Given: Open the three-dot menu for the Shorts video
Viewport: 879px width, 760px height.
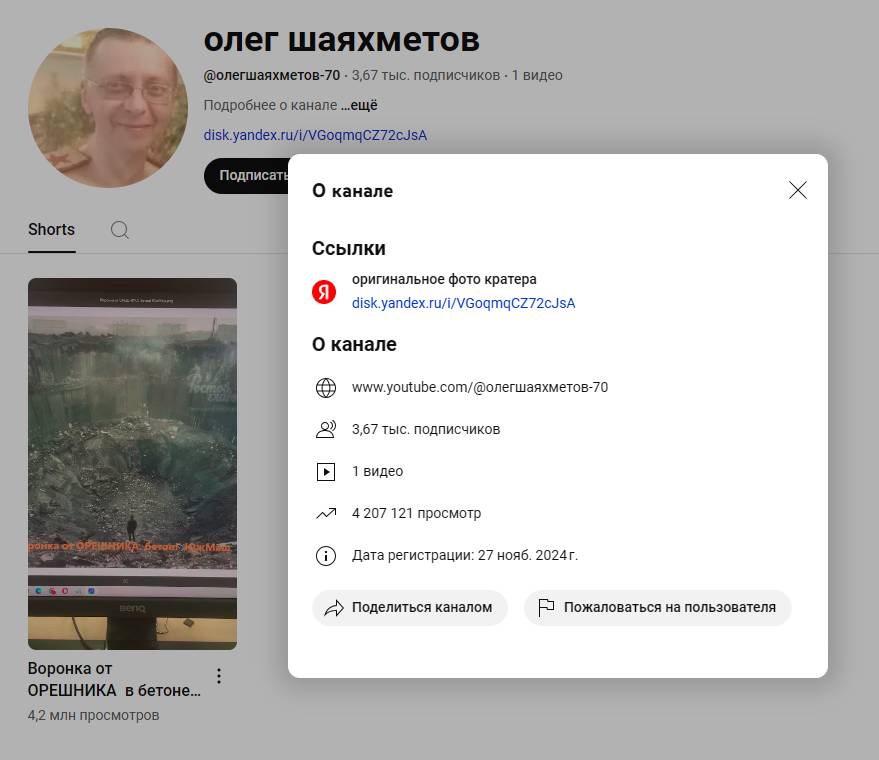Looking at the screenshot, I should [219, 676].
